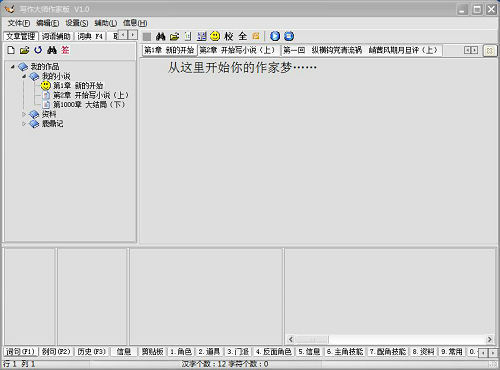The height and width of the screenshot is (370, 500).
Task: Open the 信息(H) menu
Action: (135, 23)
